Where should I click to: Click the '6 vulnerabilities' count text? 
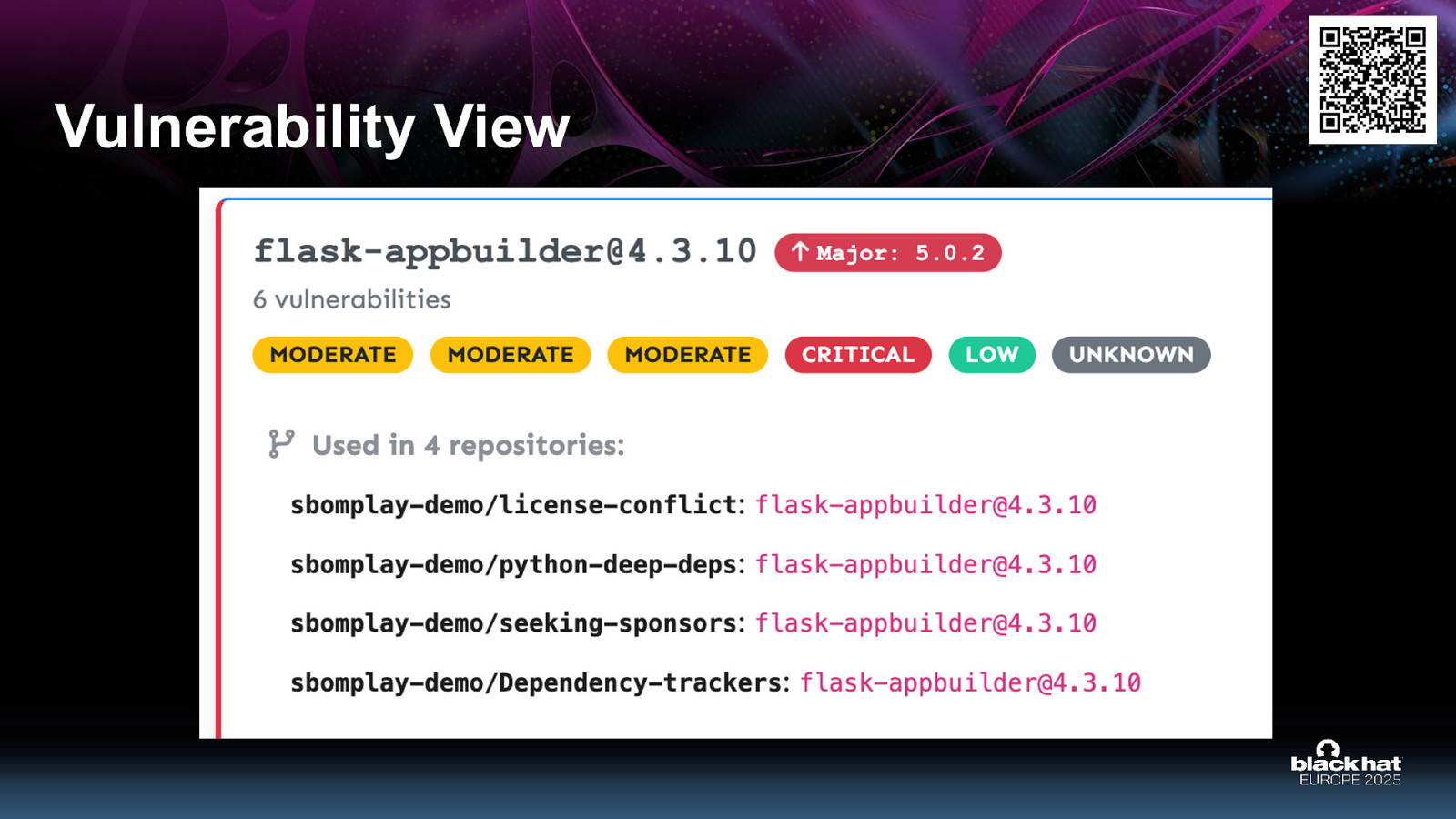click(352, 299)
